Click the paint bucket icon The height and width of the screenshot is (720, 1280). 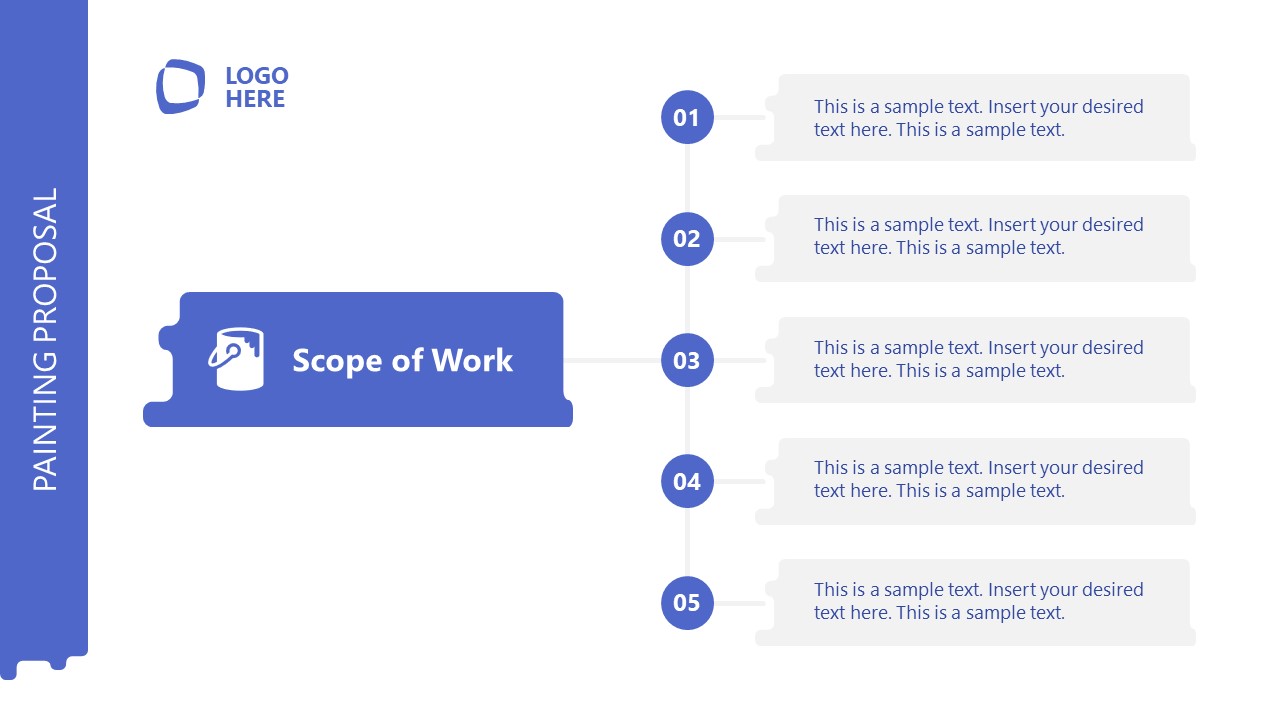click(x=236, y=359)
